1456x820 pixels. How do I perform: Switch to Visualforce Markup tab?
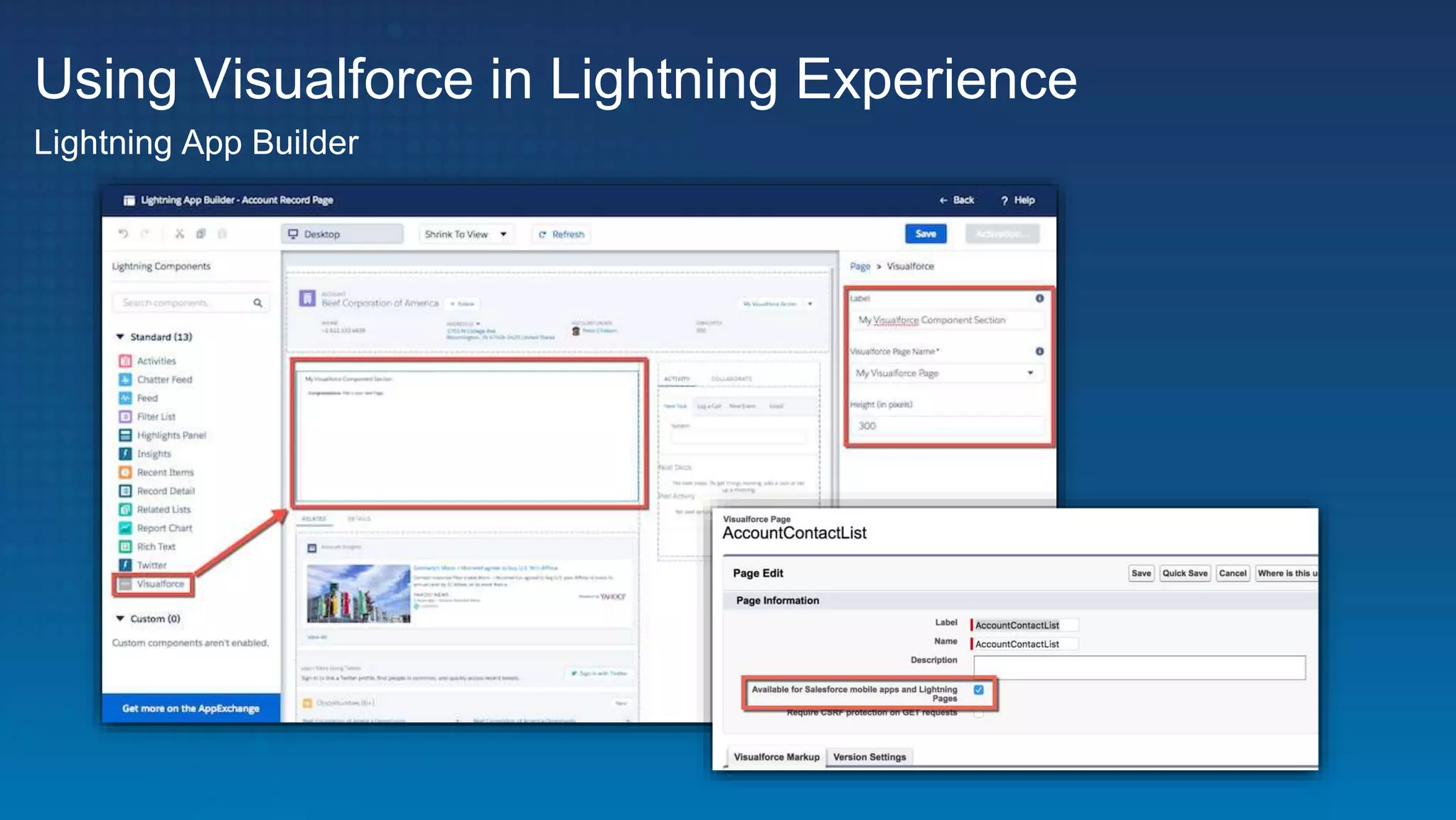776,757
